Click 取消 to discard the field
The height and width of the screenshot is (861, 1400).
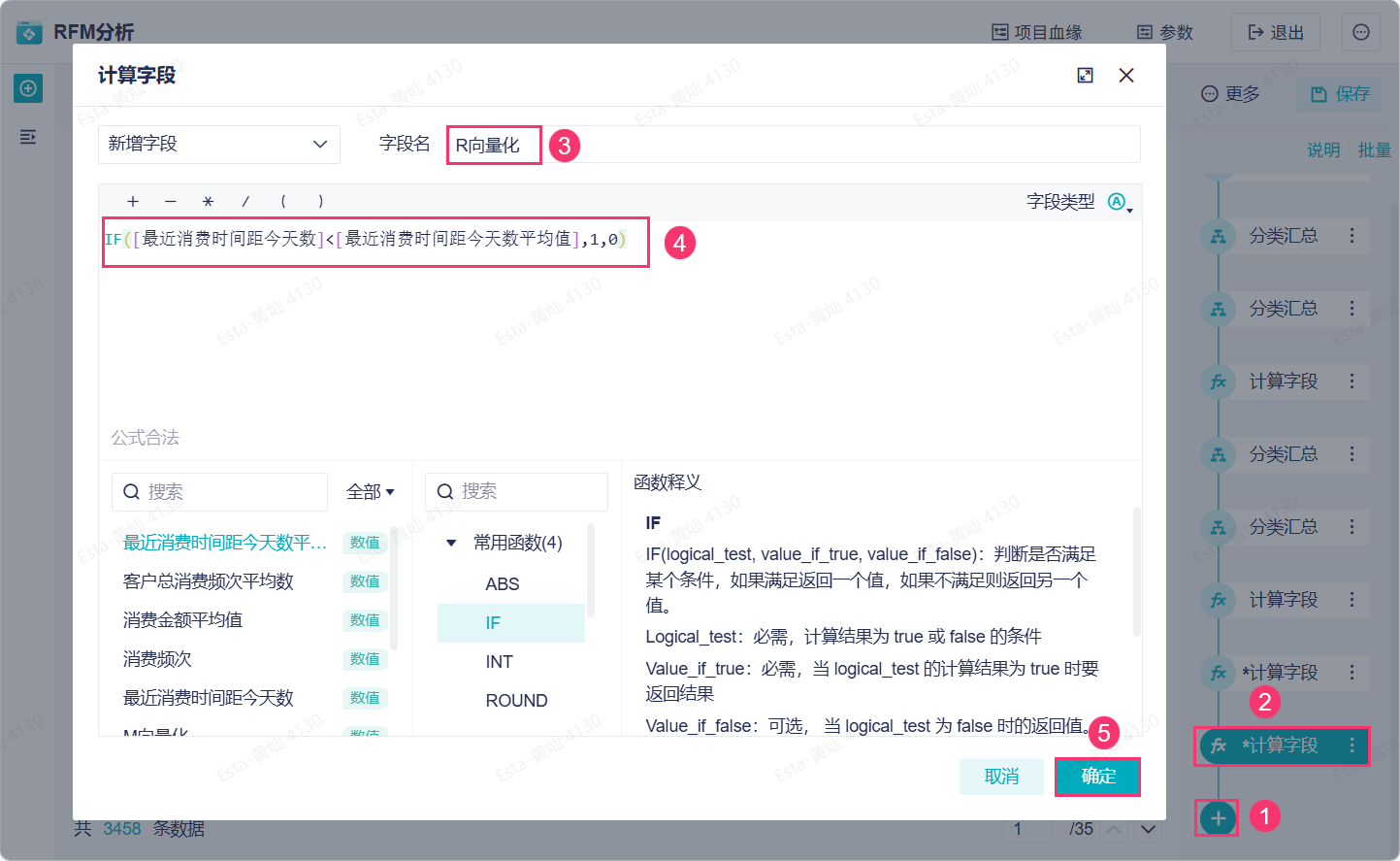(x=1001, y=777)
